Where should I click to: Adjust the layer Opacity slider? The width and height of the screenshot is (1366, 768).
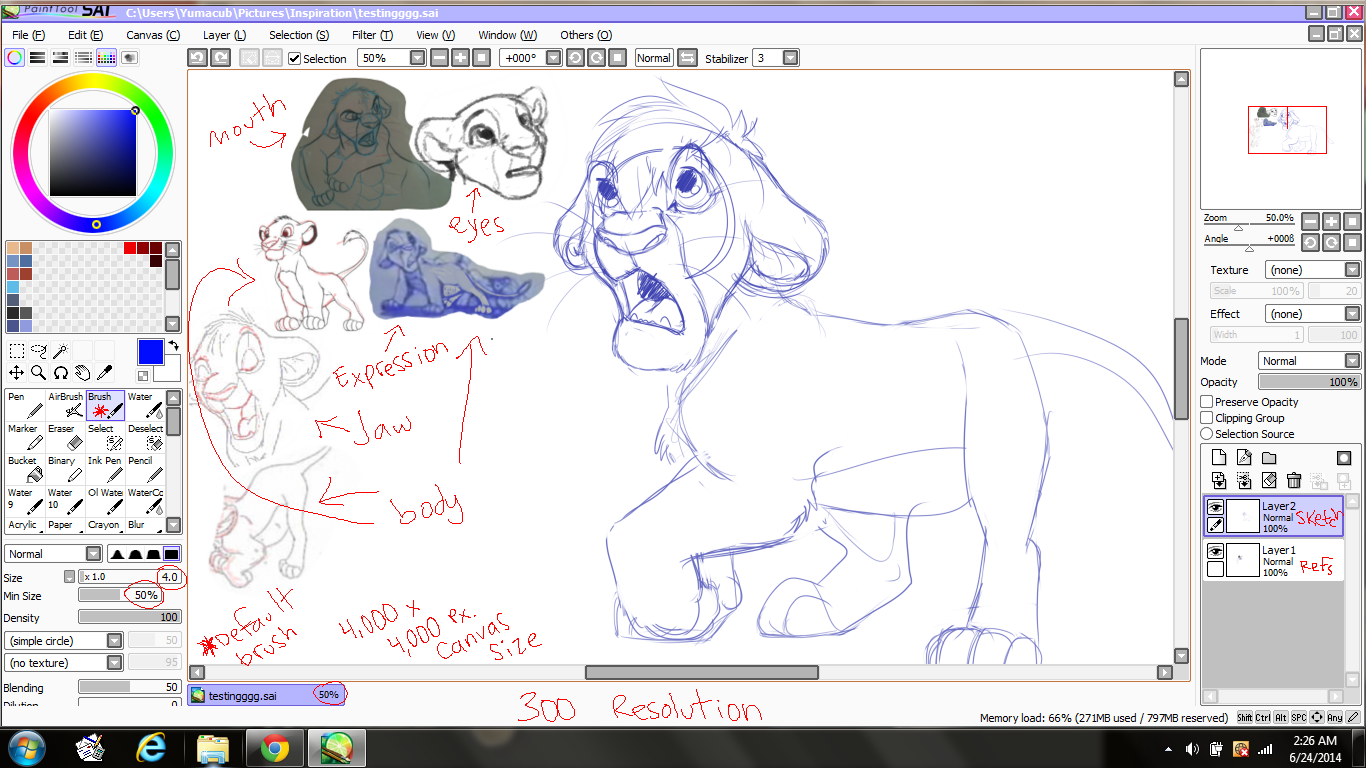(1309, 382)
